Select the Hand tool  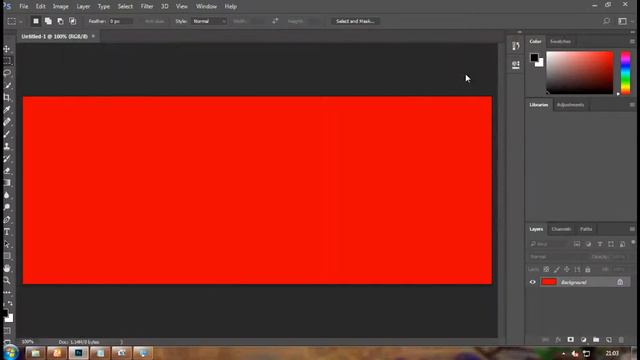7,268
